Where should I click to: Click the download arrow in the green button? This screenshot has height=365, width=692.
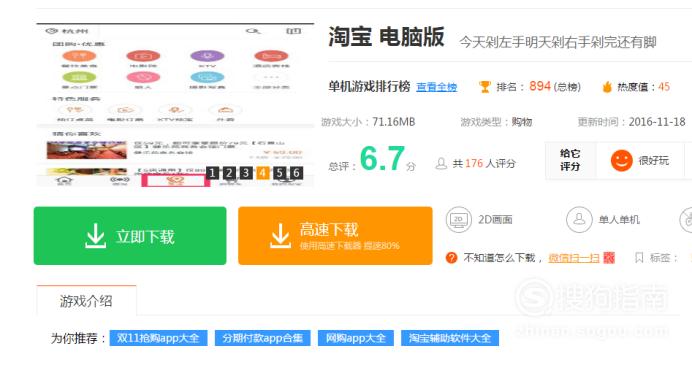pos(95,235)
